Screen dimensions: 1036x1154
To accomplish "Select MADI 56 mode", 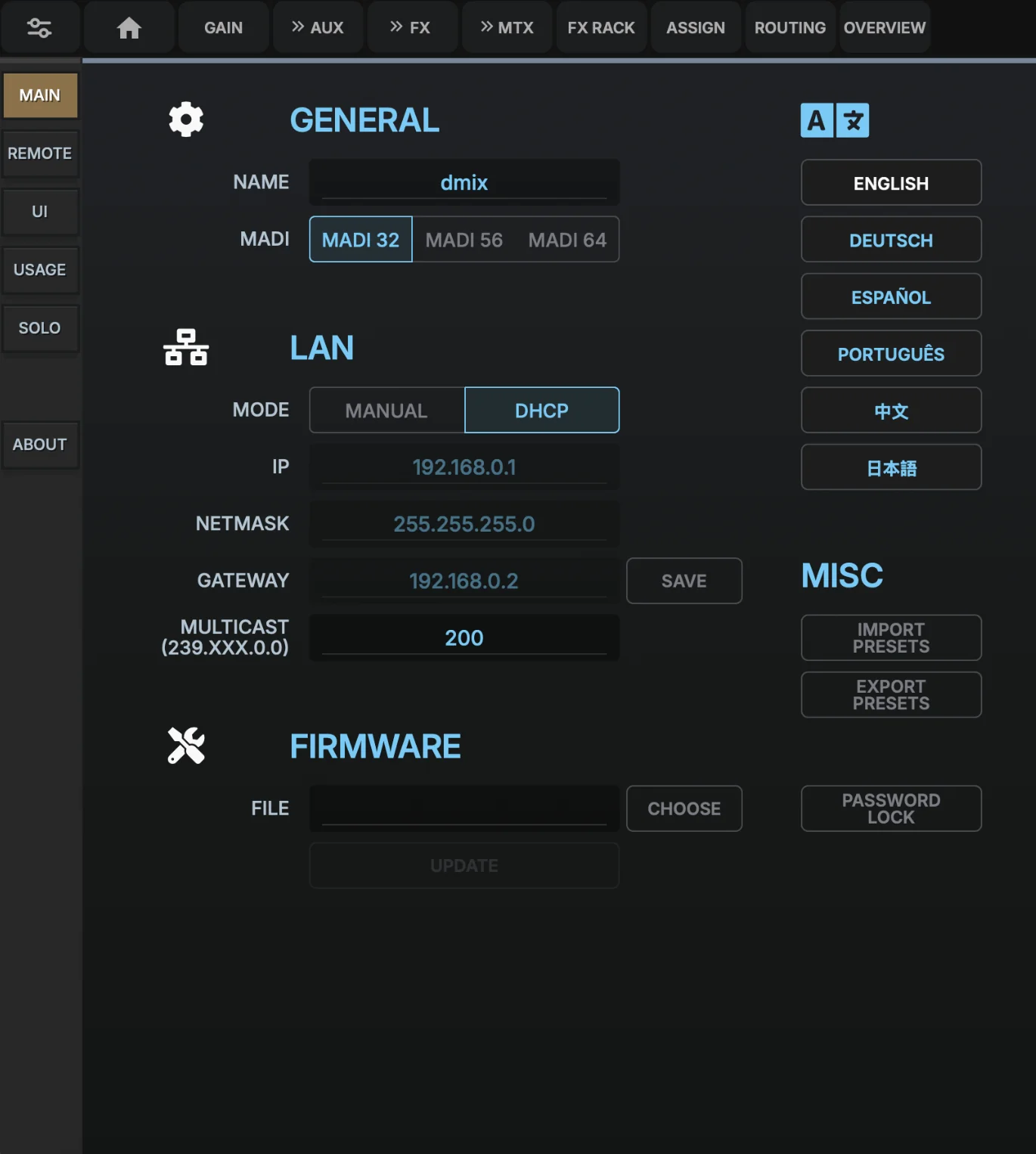I will click(464, 240).
